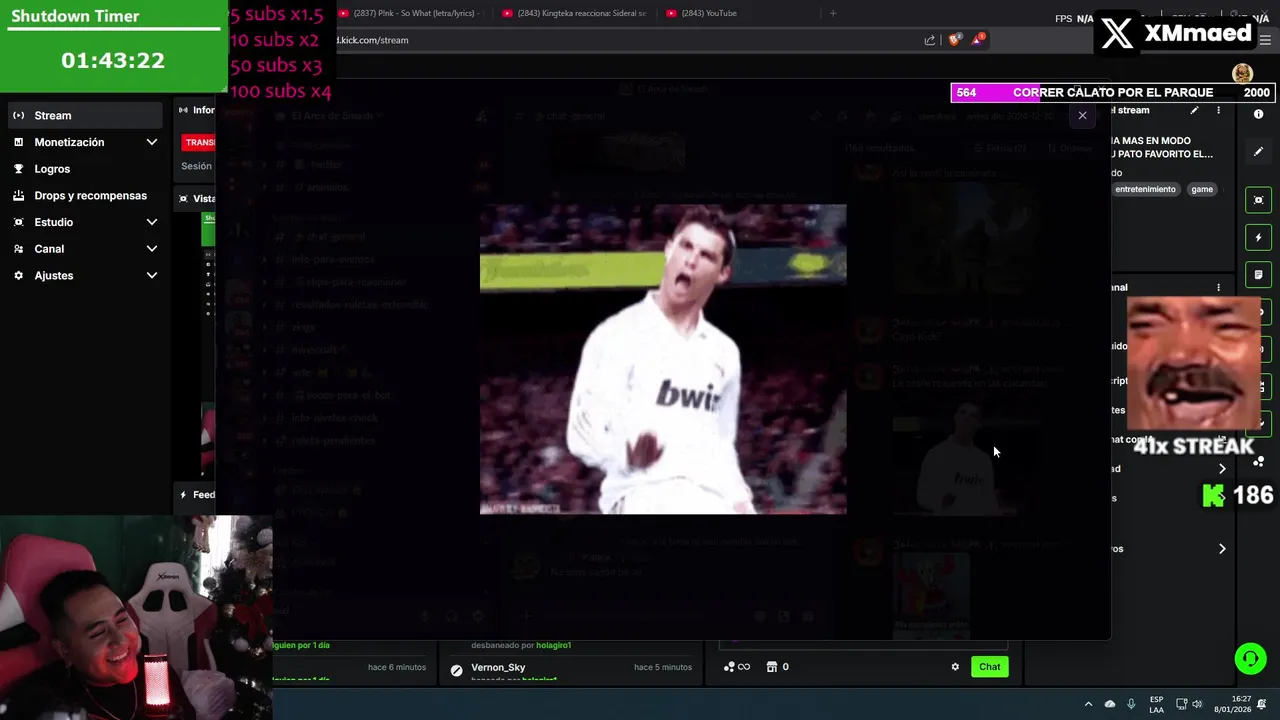This screenshot has width=1280, height=720.
Task: Open a new browser tab with plus button
Action: (833, 13)
